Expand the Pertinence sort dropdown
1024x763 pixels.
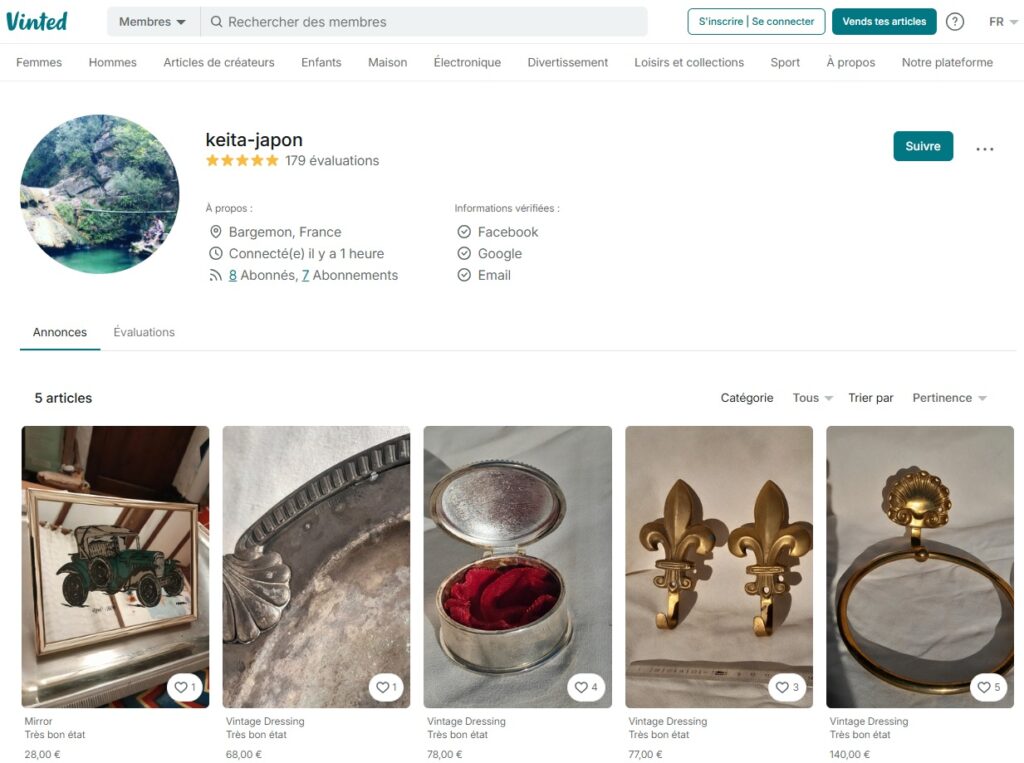pyautogui.click(x=949, y=398)
